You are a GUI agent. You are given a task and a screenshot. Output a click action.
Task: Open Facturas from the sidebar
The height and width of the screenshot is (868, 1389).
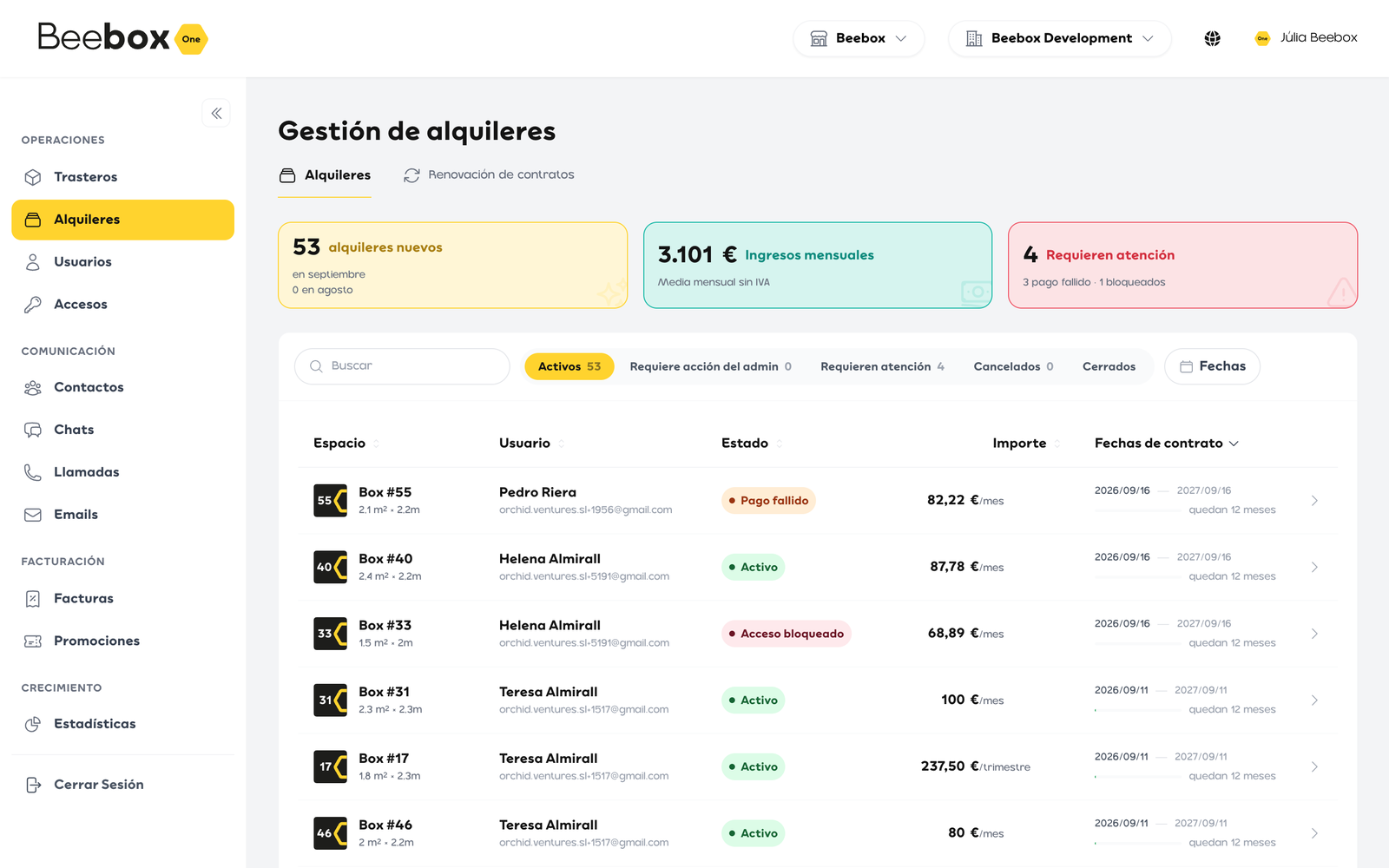click(x=122, y=598)
